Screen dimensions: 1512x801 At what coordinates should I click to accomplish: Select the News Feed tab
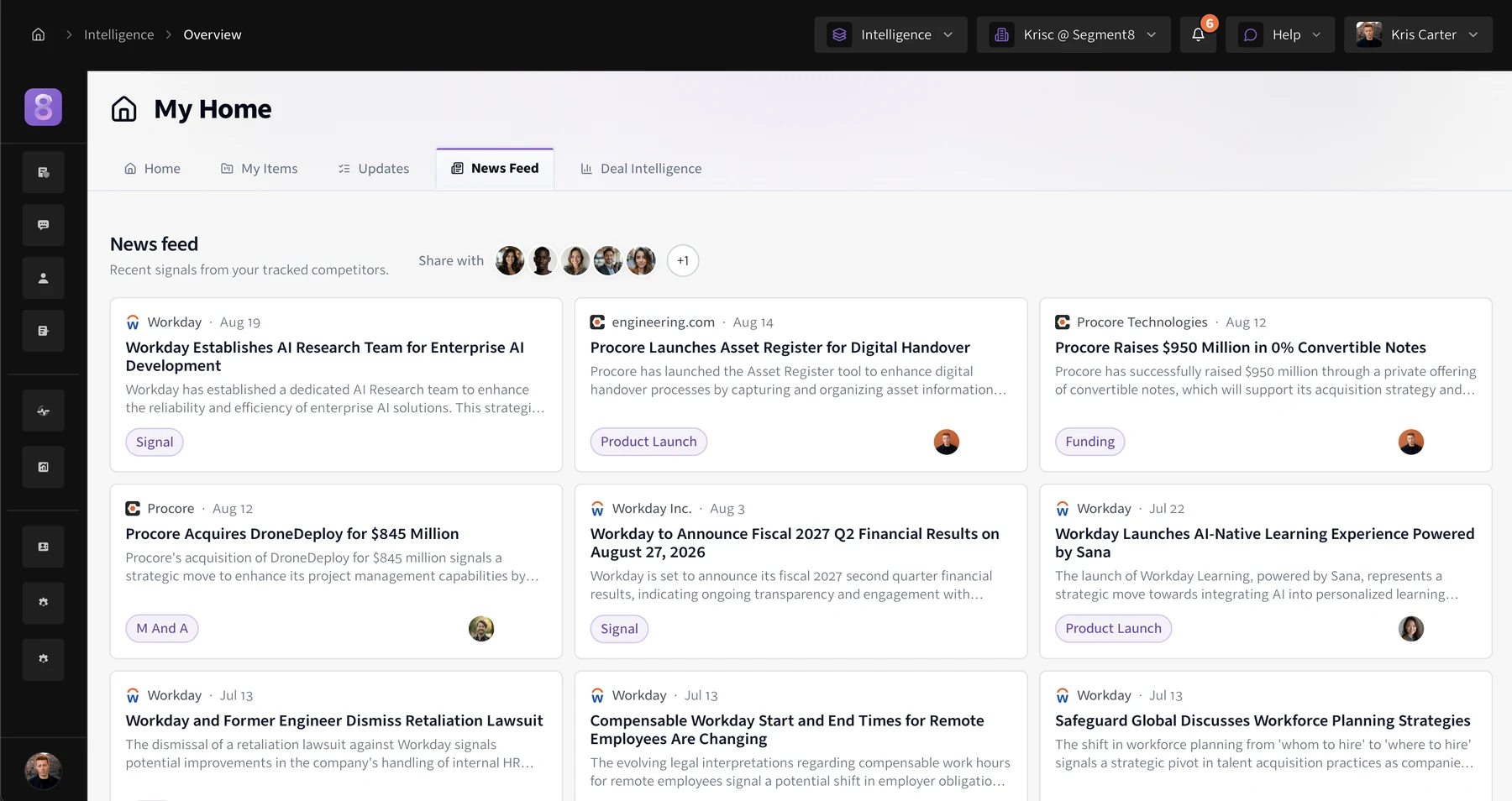pos(495,169)
